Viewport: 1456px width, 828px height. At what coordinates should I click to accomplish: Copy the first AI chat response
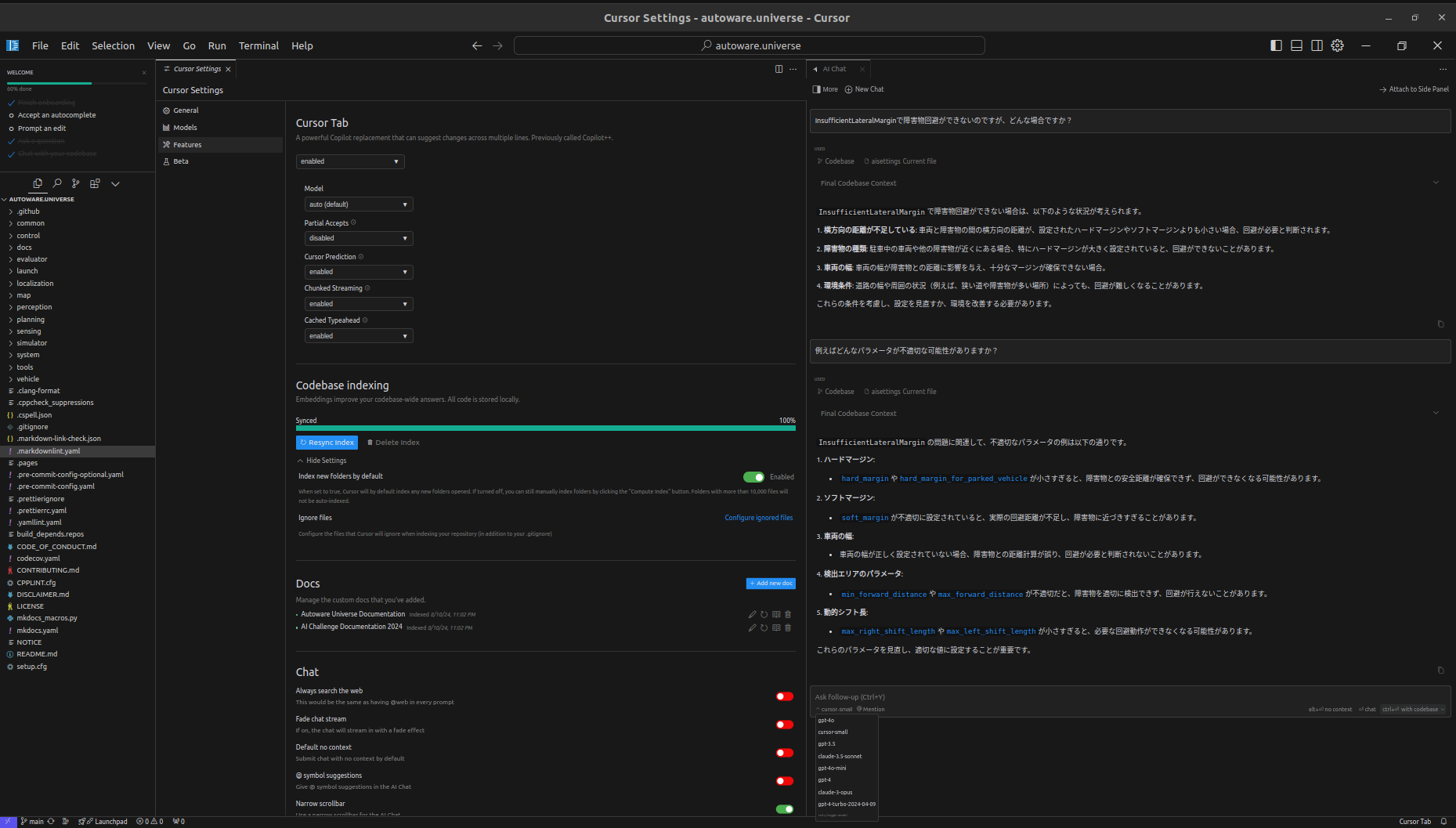pos(1440,324)
